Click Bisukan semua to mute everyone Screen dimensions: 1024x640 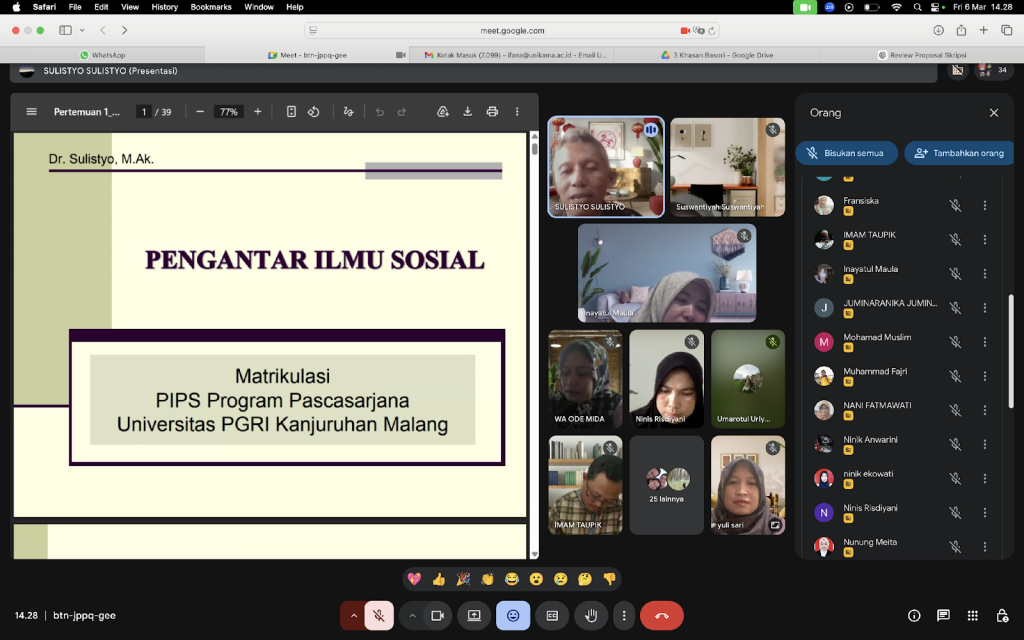(846, 153)
